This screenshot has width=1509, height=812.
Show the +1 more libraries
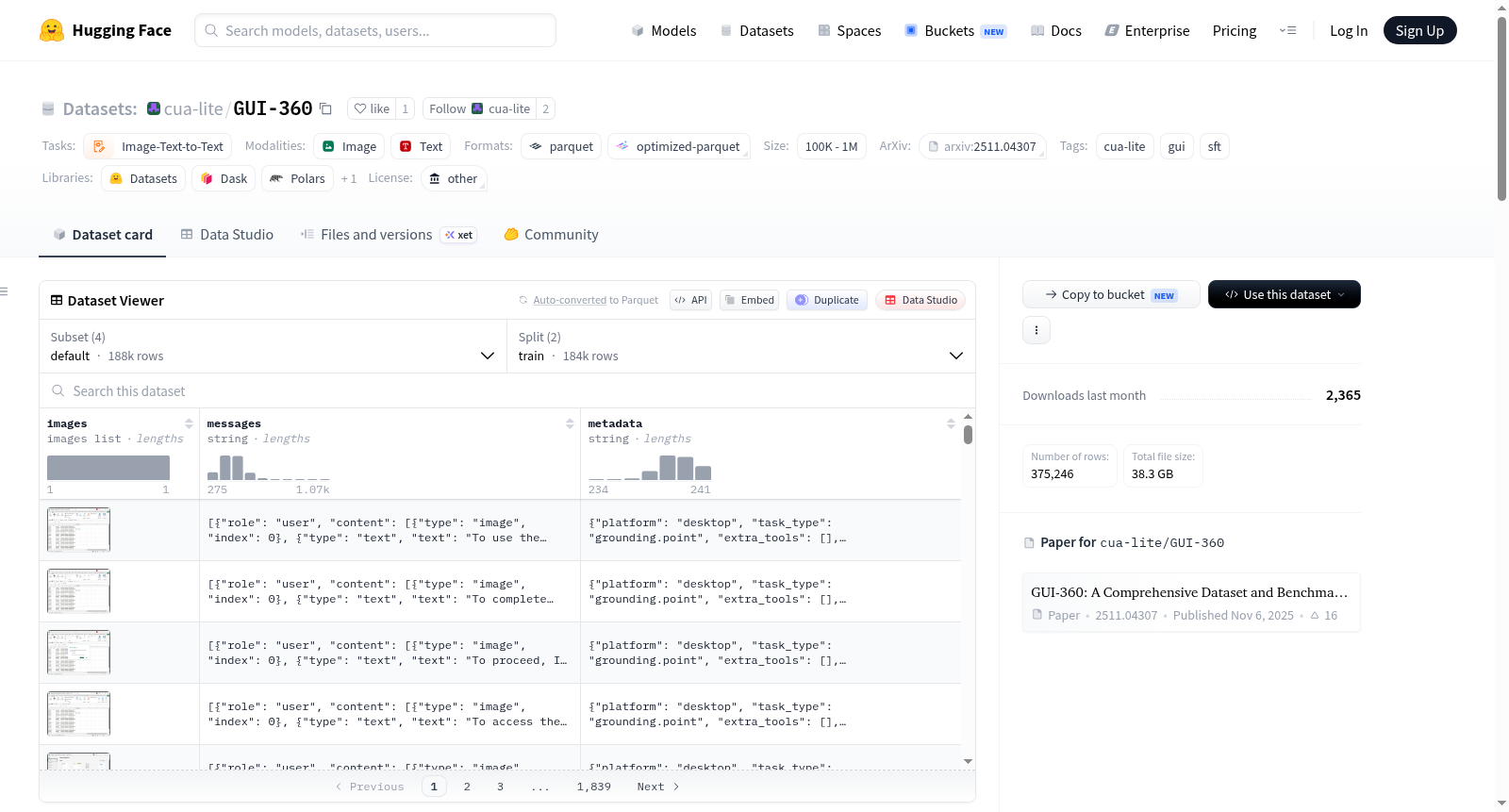pyautogui.click(x=349, y=178)
